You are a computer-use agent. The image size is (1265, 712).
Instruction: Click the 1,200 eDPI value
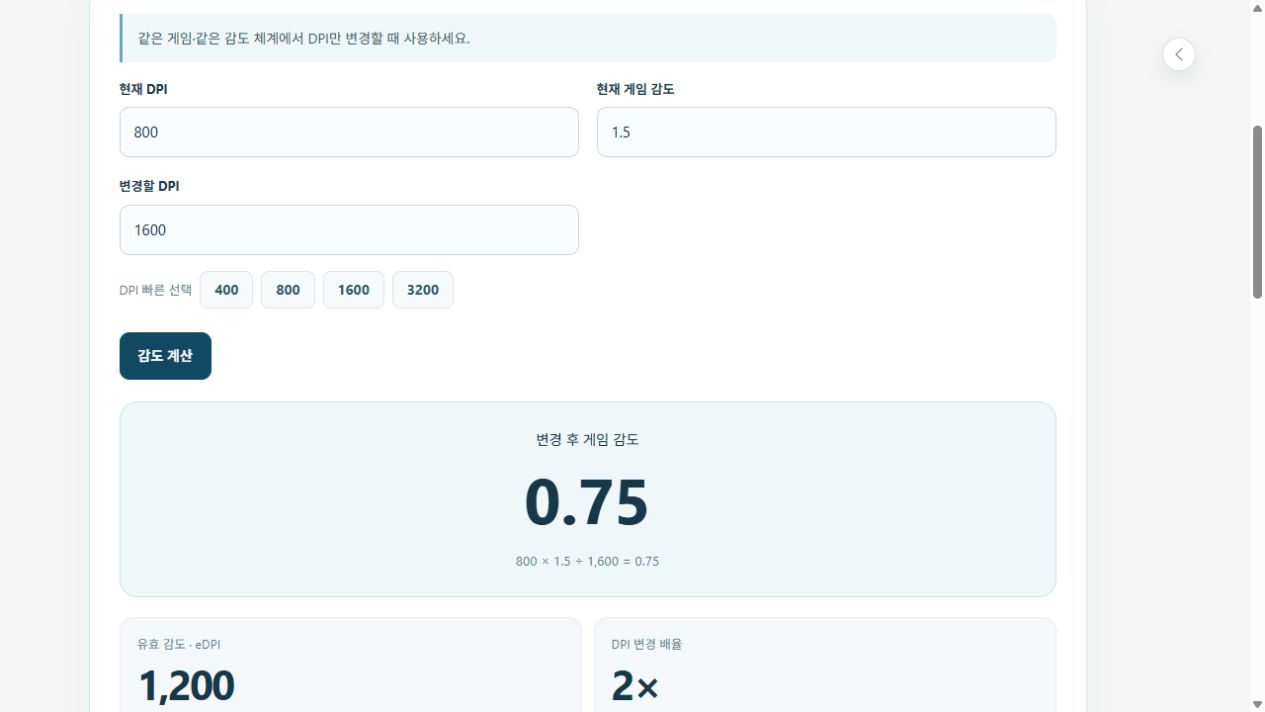186,686
